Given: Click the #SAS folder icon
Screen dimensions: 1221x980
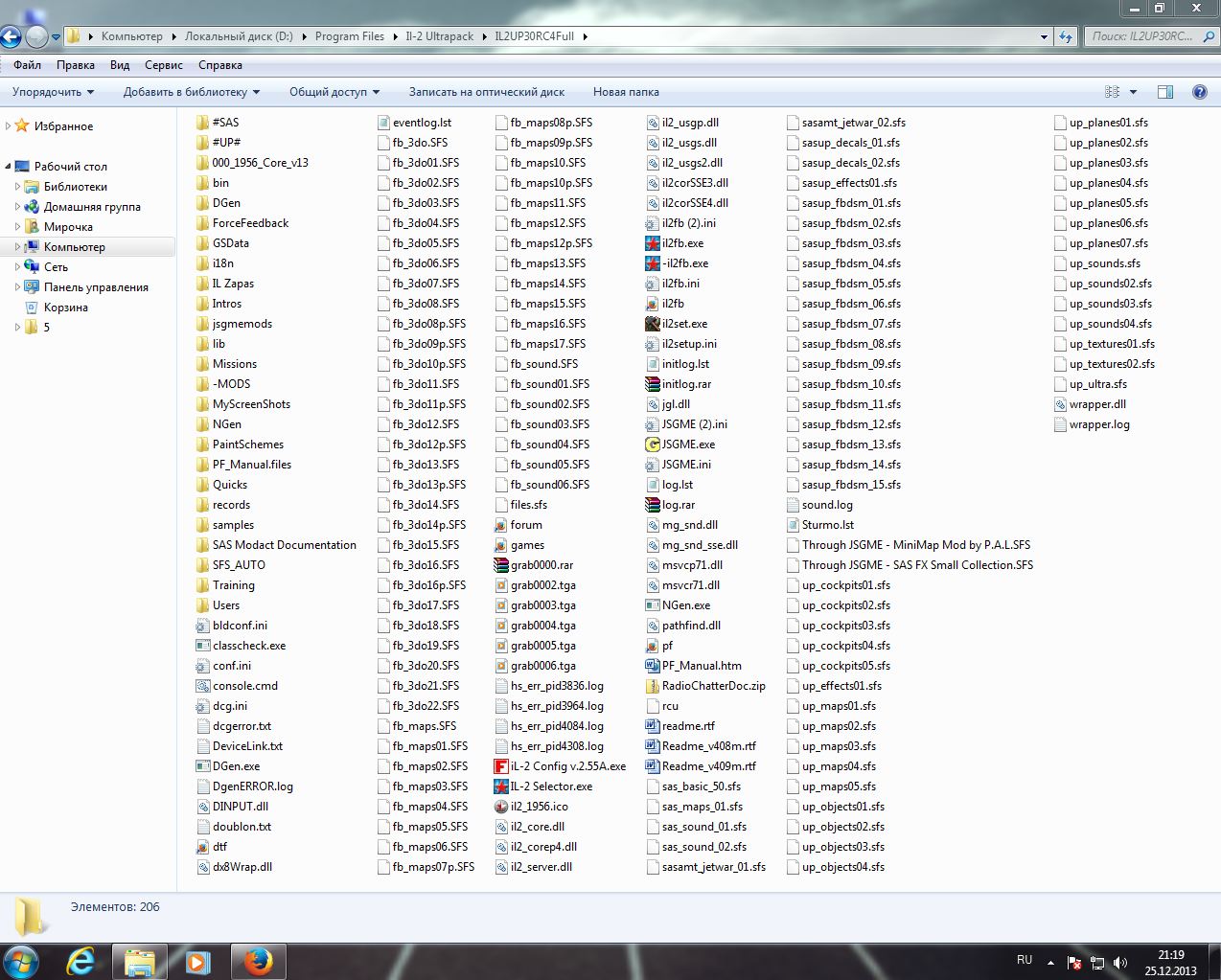Looking at the screenshot, I should point(202,123).
